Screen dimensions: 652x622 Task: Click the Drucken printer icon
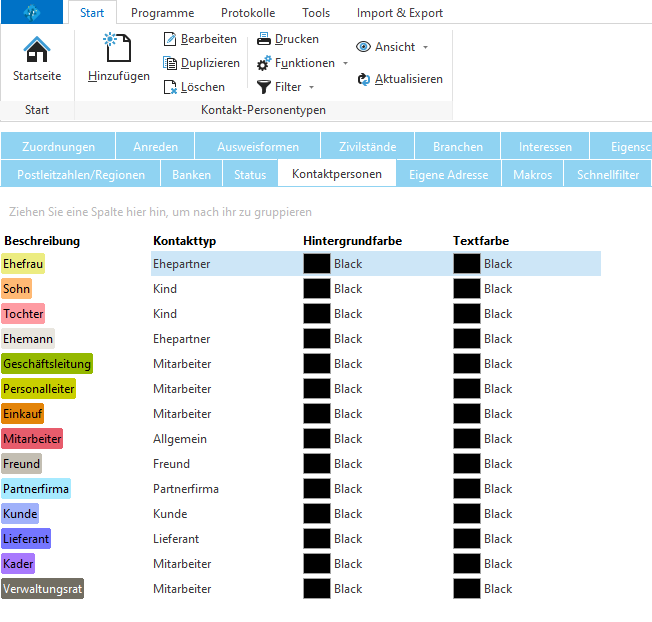pyautogui.click(x=264, y=39)
